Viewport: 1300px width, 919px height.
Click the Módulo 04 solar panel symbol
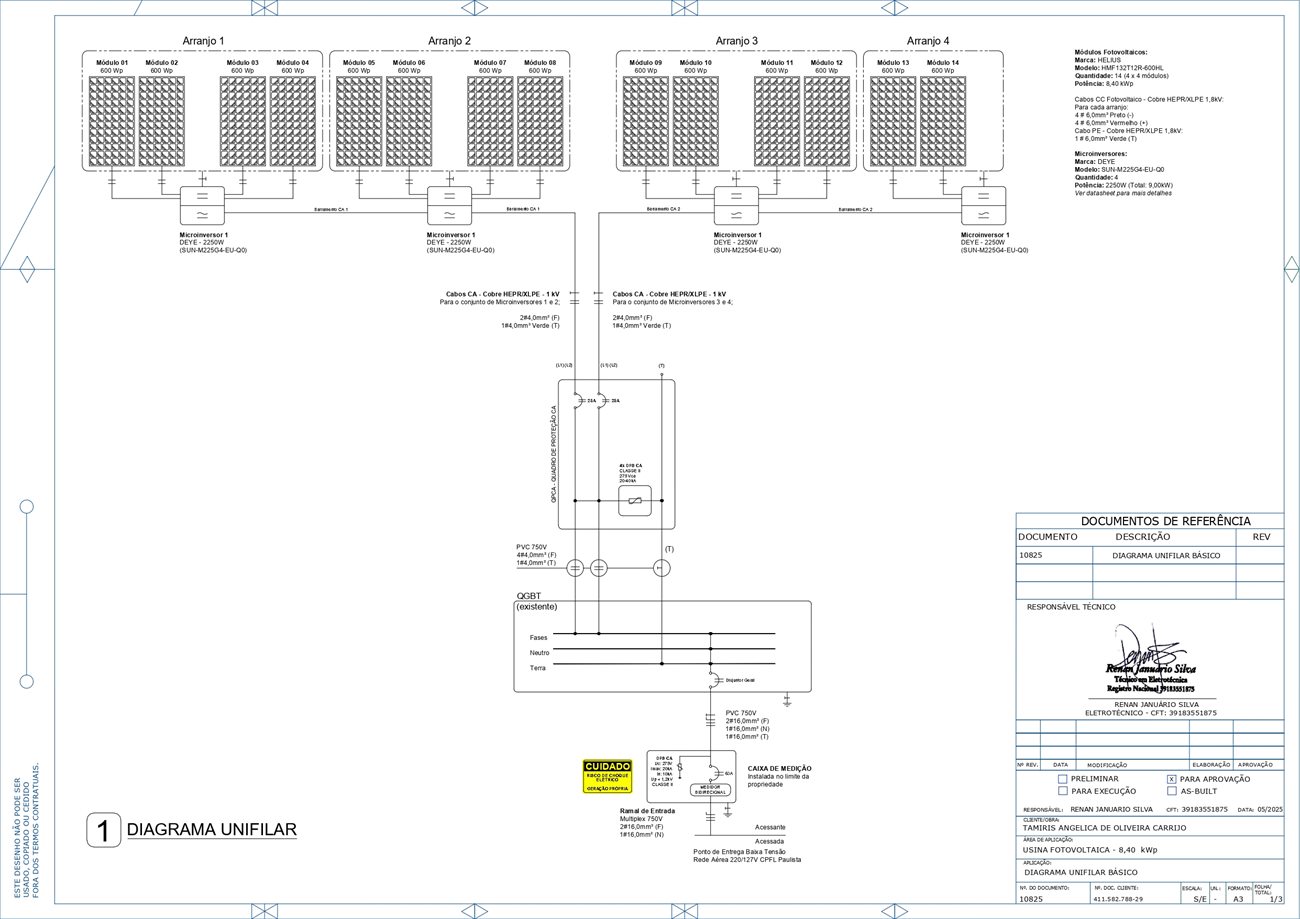coord(293,122)
